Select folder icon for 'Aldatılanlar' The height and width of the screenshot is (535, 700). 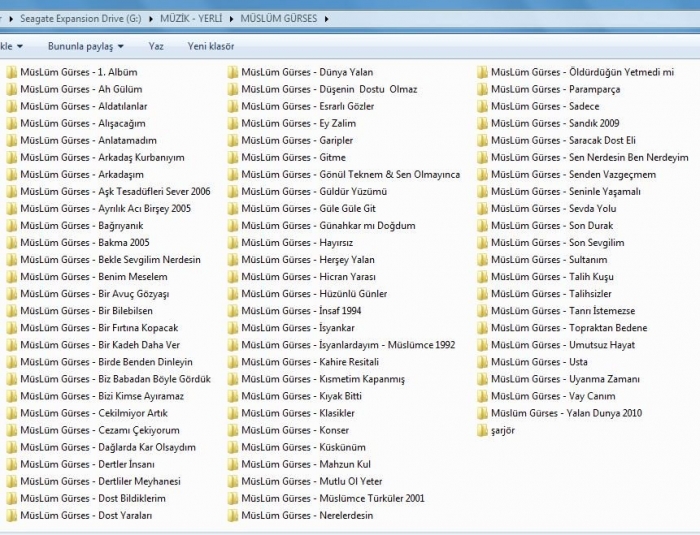tap(12, 106)
